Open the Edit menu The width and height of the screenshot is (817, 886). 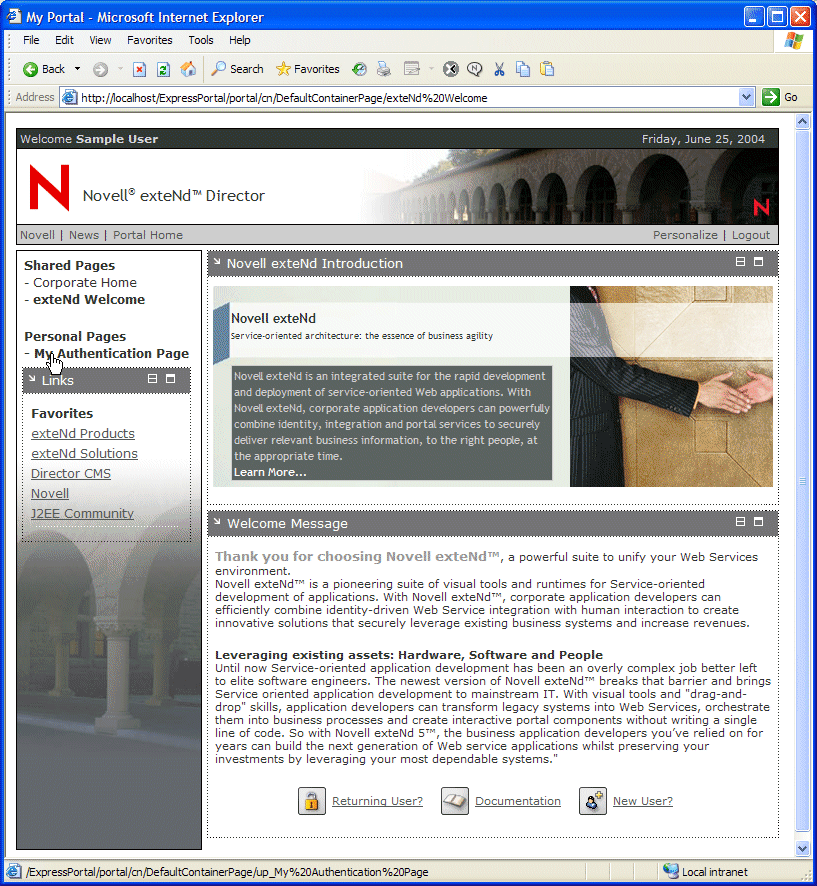tap(64, 40)
